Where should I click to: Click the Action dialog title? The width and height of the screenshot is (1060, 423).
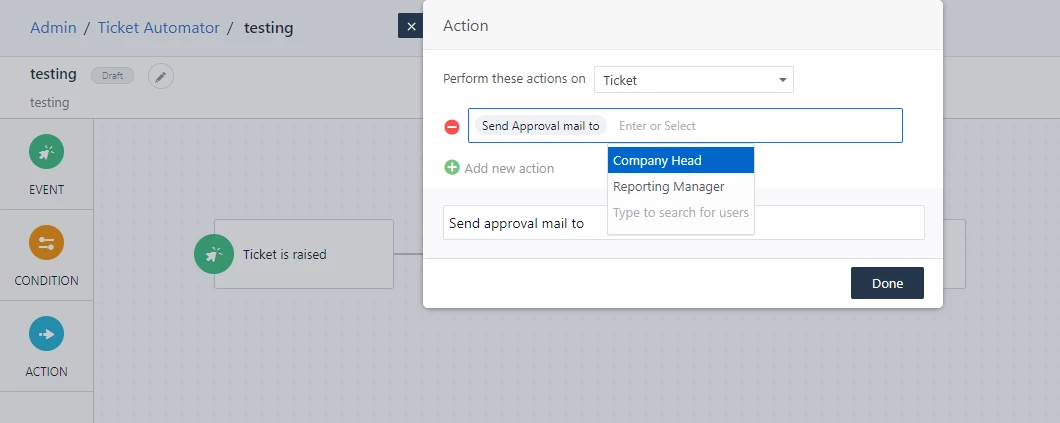tap(466, 26)
